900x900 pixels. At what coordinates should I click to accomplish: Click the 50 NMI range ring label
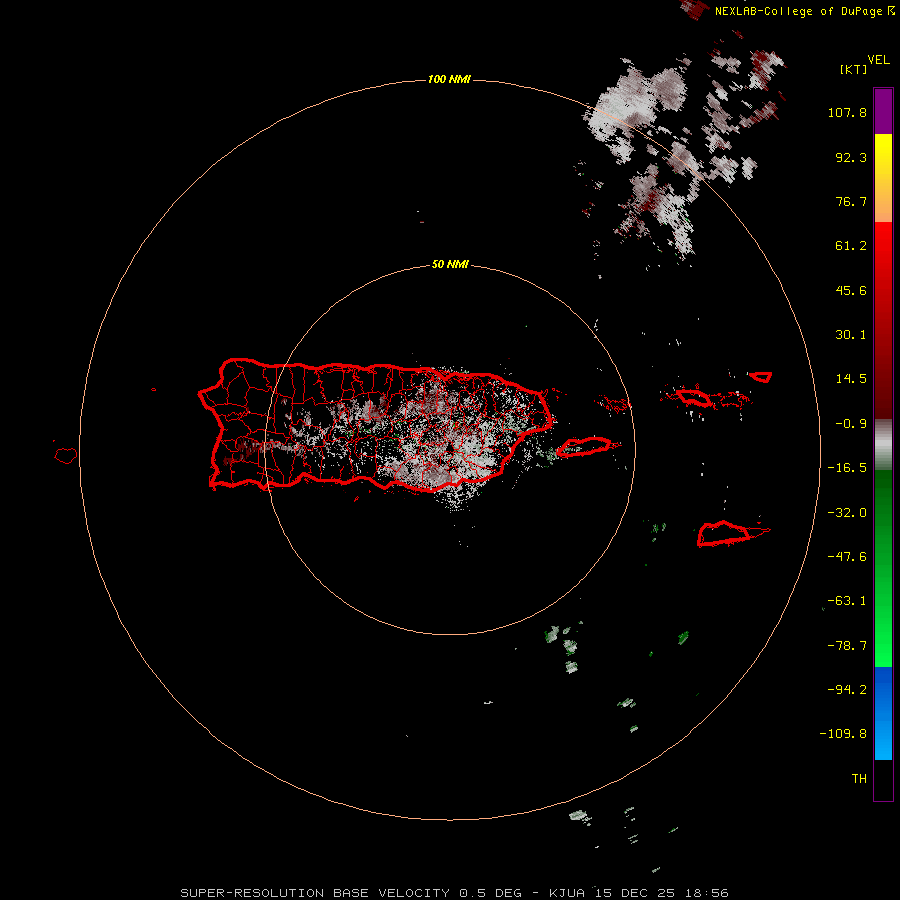(450, 265)
